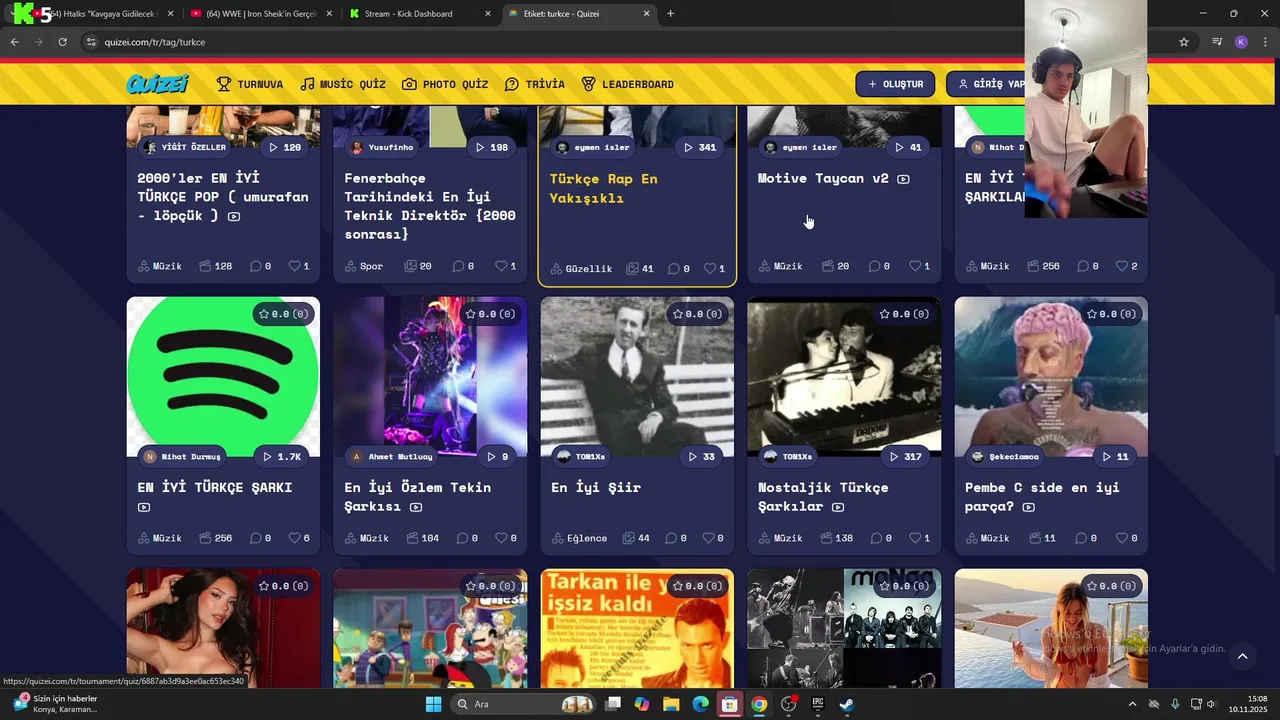Open comments on Türkçe Rap En Yakışıklı

point(678,268)
